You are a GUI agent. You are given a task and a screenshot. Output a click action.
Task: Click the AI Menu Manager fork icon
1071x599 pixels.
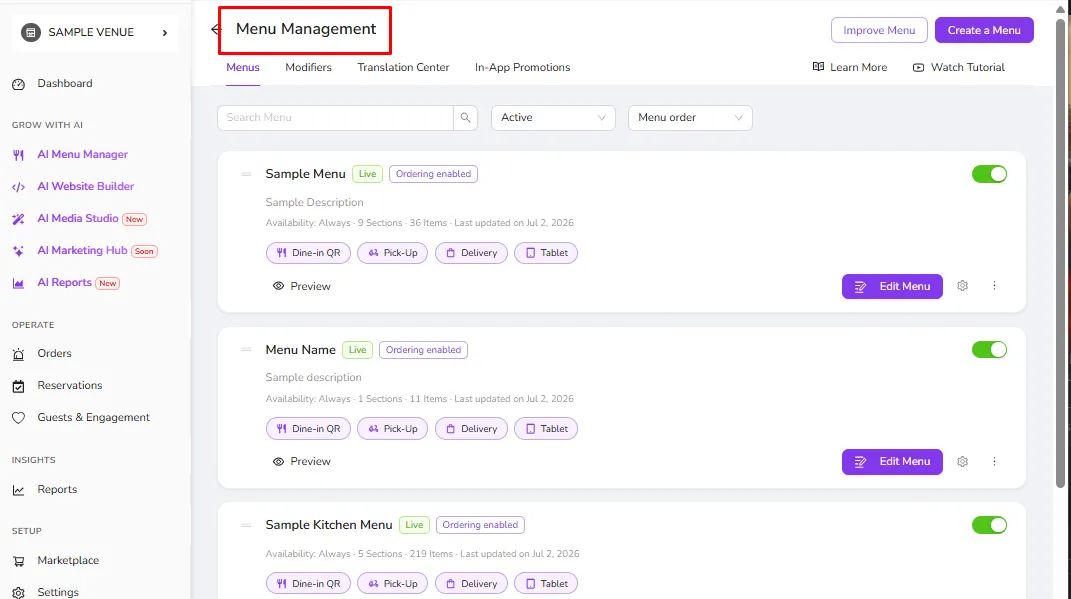18,155
